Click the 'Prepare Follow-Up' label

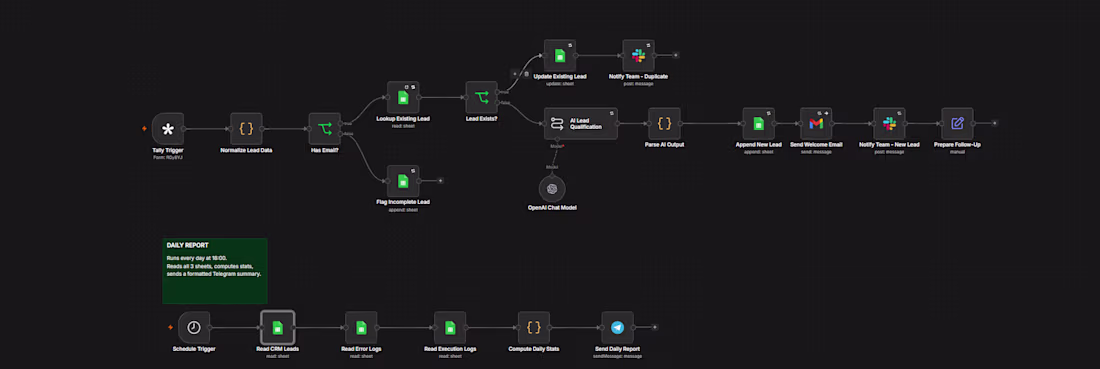click(958, 145)
